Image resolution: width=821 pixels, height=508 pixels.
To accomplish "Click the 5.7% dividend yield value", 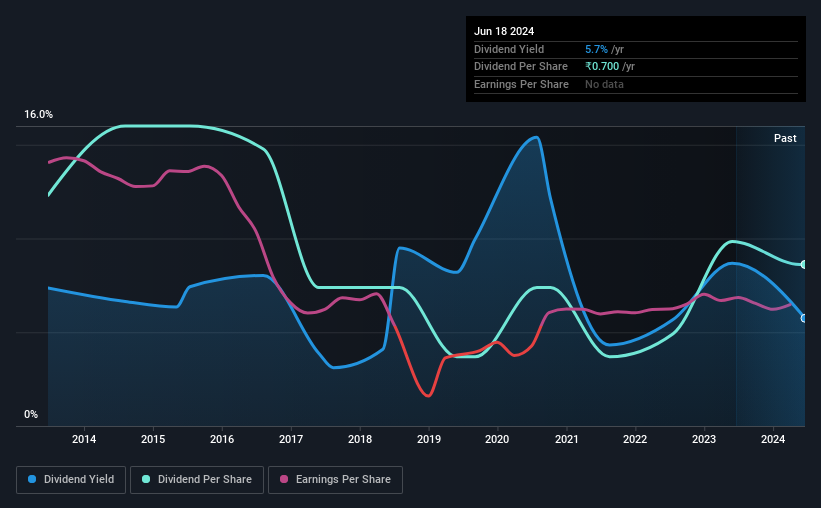I will [596, 49].
